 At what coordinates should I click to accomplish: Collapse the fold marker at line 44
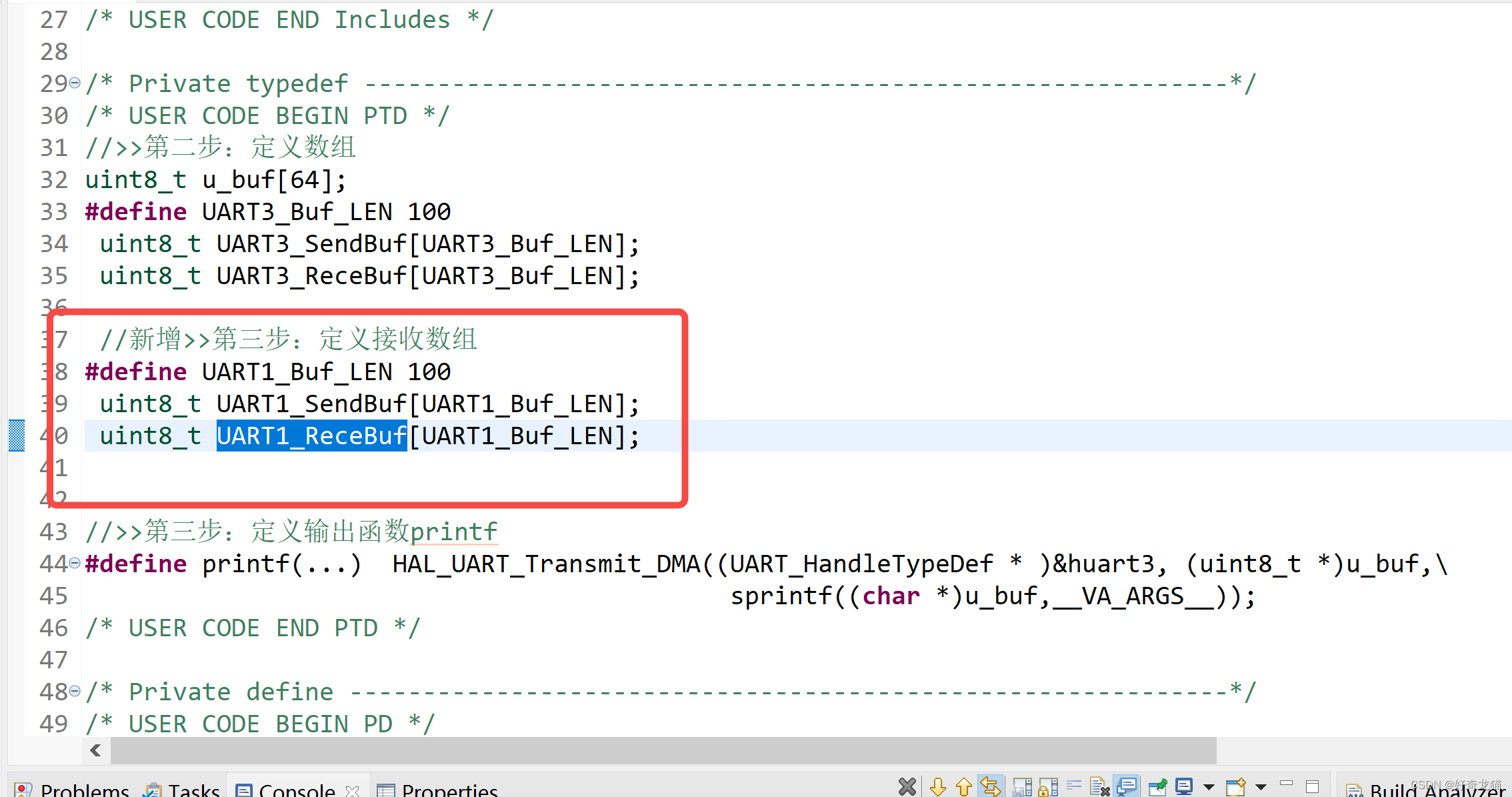(x=75, y=564)
